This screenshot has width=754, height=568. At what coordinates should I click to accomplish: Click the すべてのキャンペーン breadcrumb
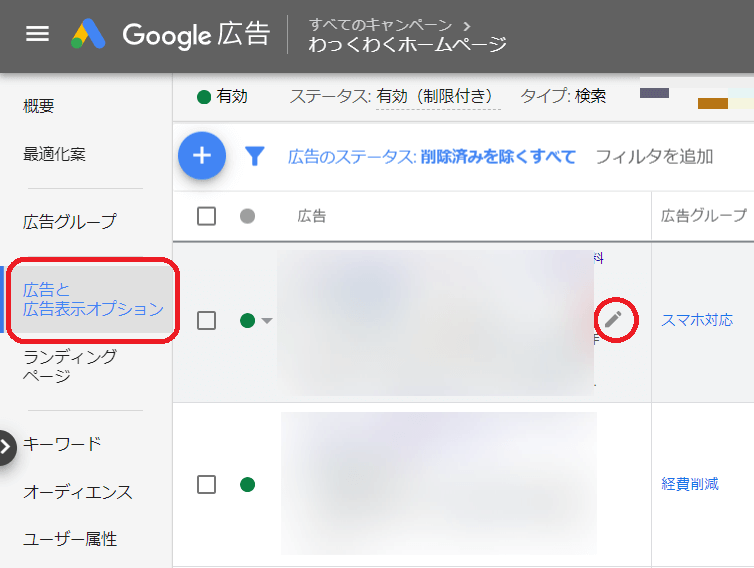(380, 24)
